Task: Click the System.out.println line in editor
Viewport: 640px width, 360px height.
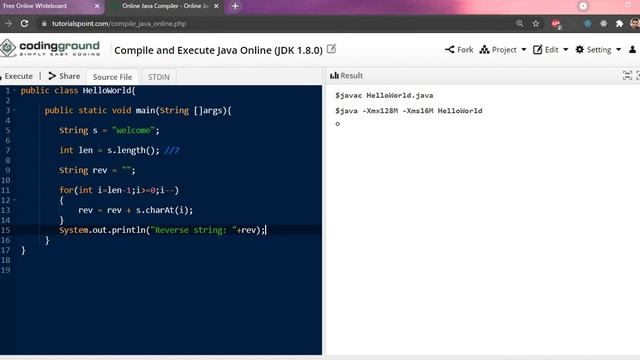Action: [162, 230]
